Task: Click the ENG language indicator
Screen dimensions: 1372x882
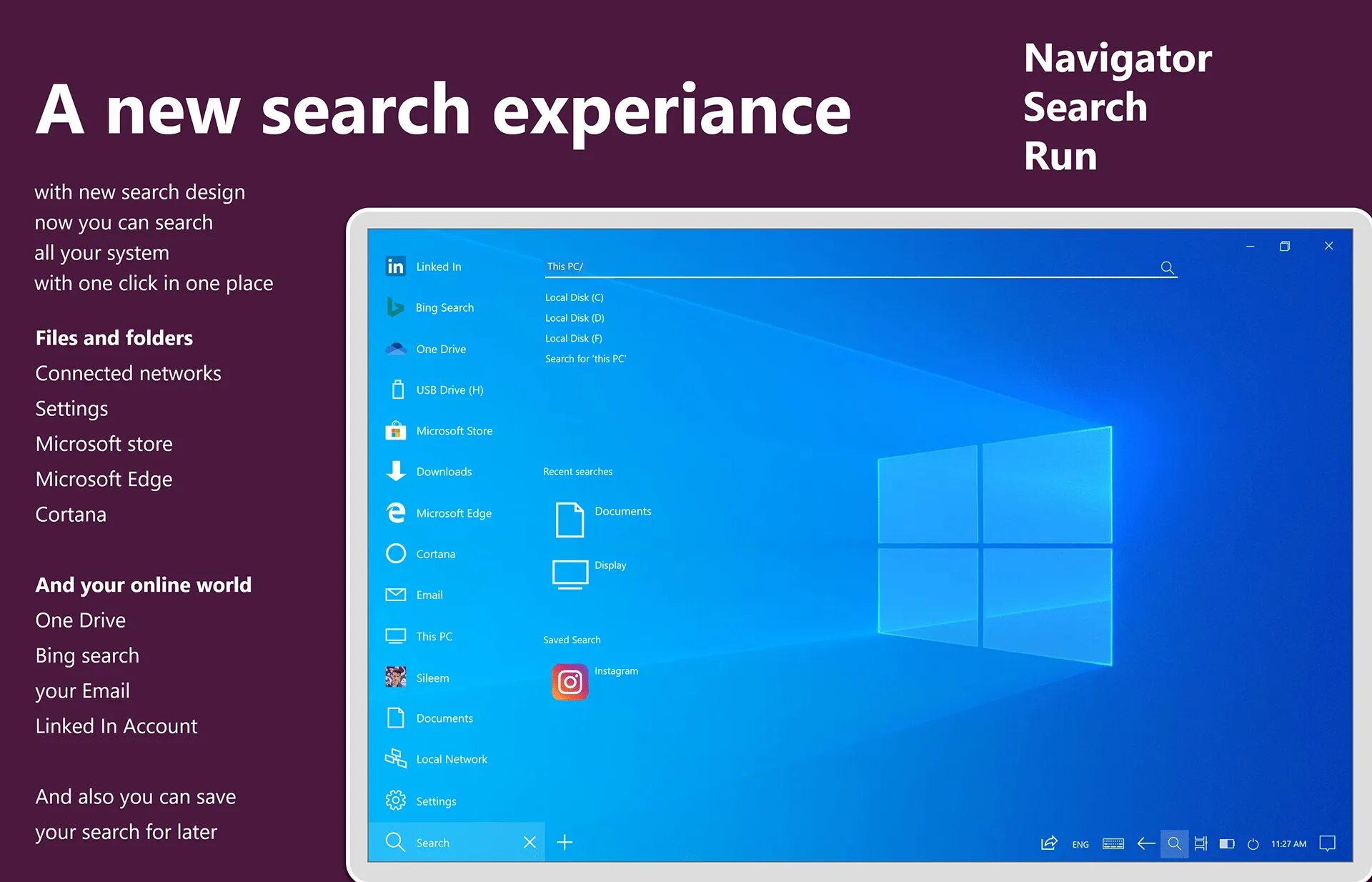Action: (x=1080, y=844)
